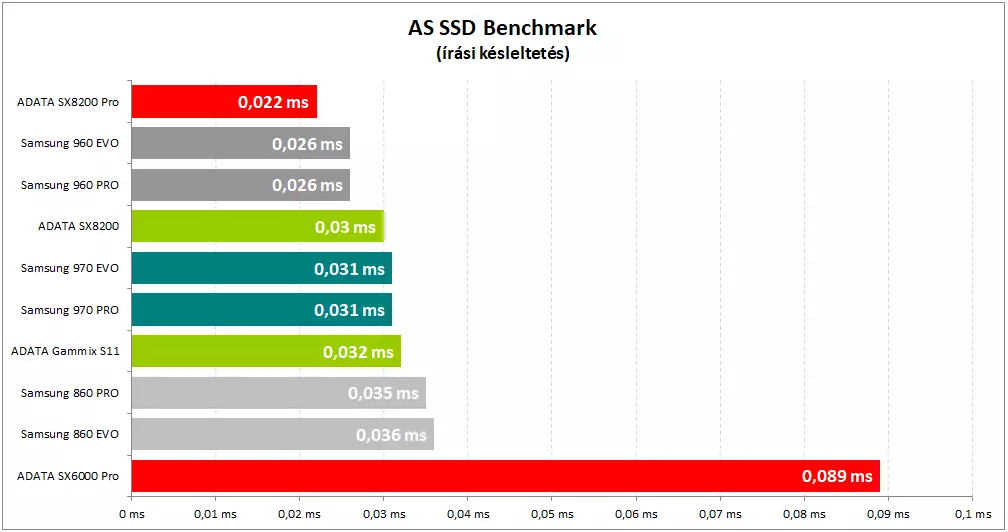
Task: Select the "Samsung 860 EVO" axis label
Action: 70,434
